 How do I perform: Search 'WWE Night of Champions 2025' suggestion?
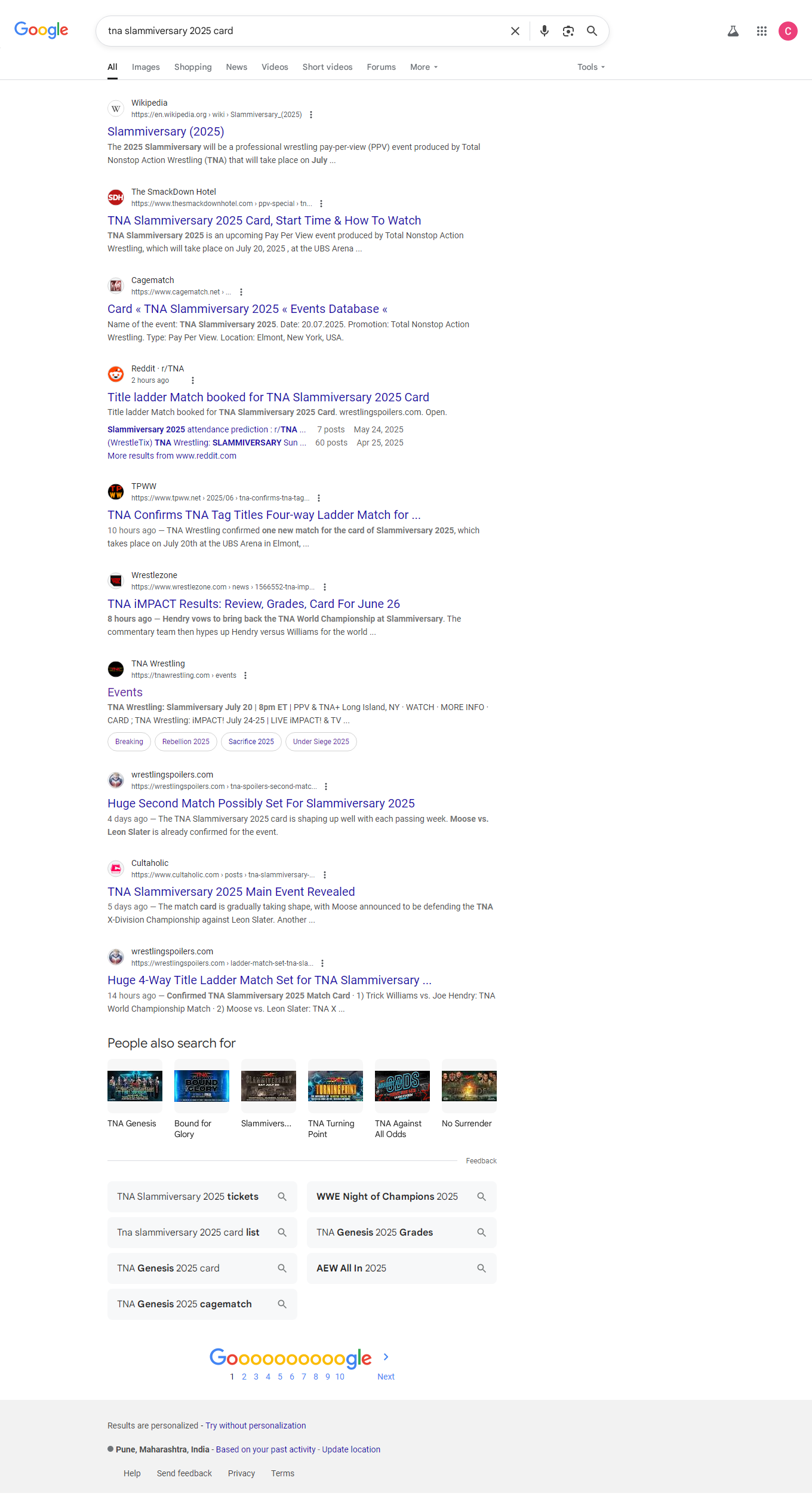click(x=402, y=1196)
